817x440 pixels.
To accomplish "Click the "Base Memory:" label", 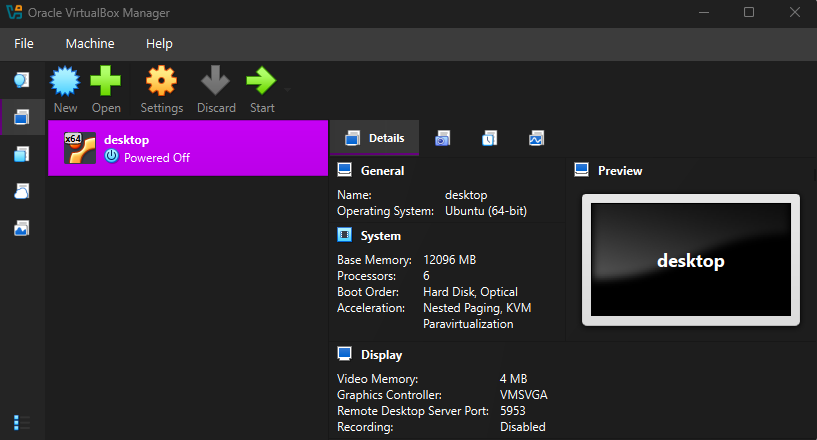I will click(374, 260).
